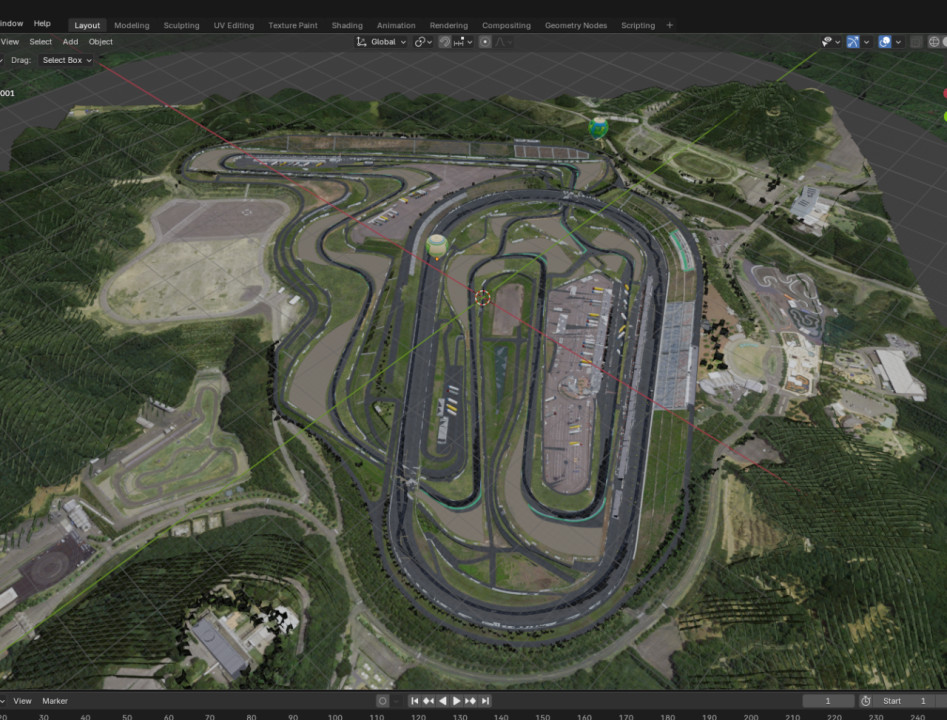947x720 pixels.
Task: Toggle proportional editing
Action: [x=484, y=42]
